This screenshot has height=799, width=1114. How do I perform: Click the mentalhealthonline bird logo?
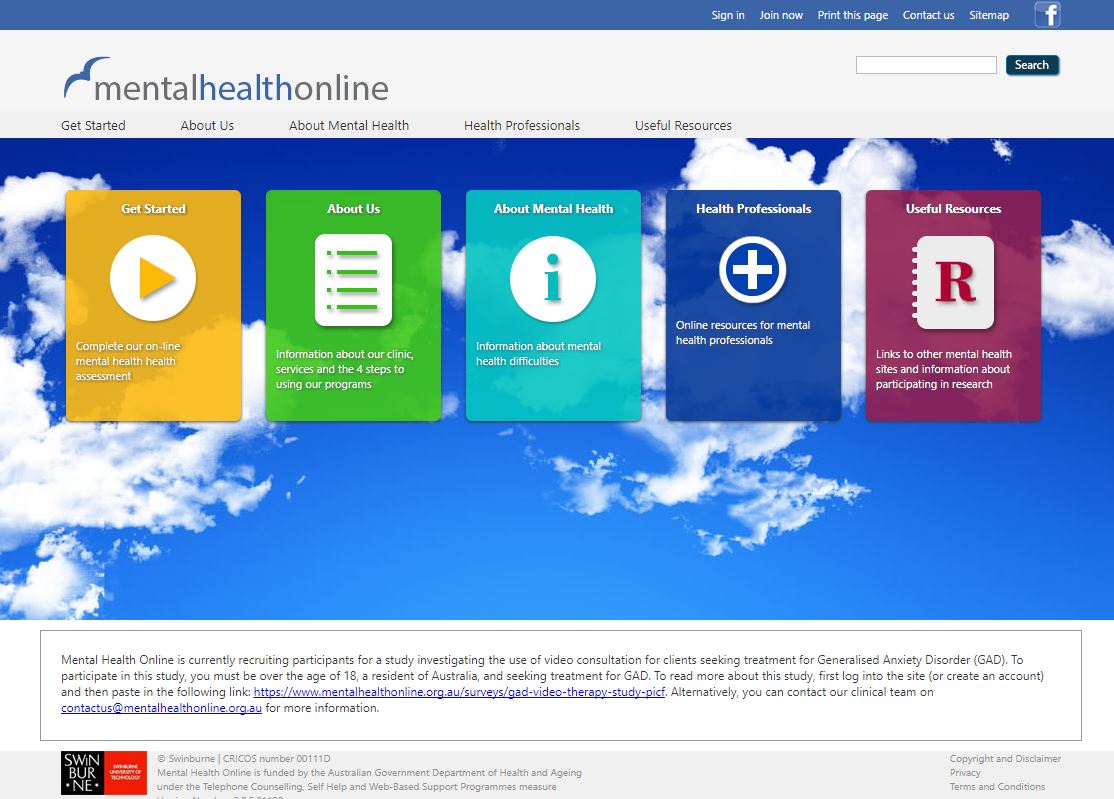(x=226, y=81)
